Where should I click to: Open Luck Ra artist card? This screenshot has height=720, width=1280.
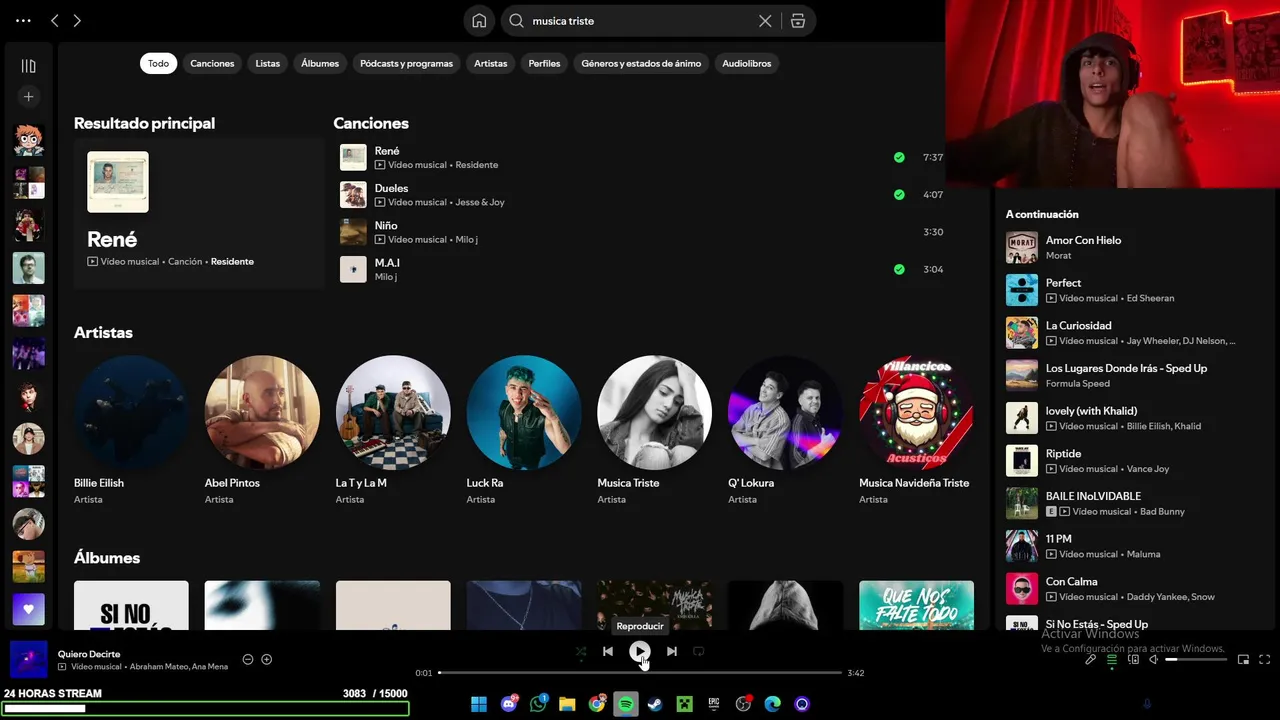tap(524, 432)
